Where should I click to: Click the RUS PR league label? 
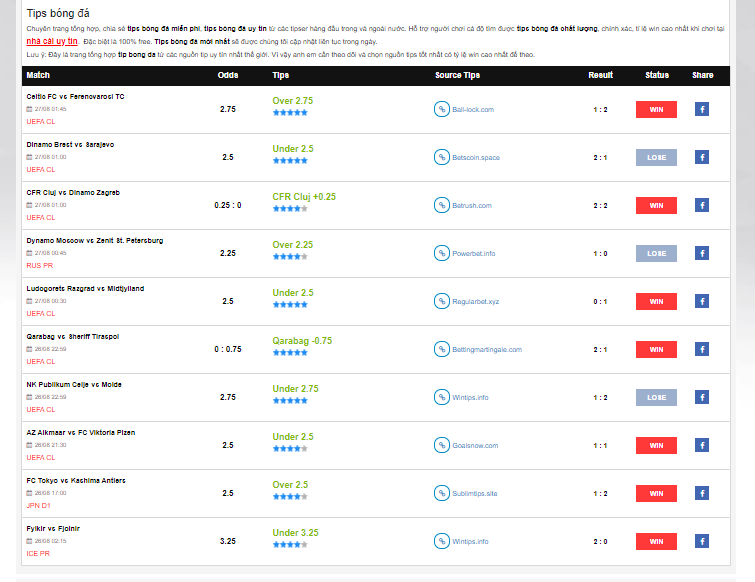pyautogui.click(x=39, y=266)
